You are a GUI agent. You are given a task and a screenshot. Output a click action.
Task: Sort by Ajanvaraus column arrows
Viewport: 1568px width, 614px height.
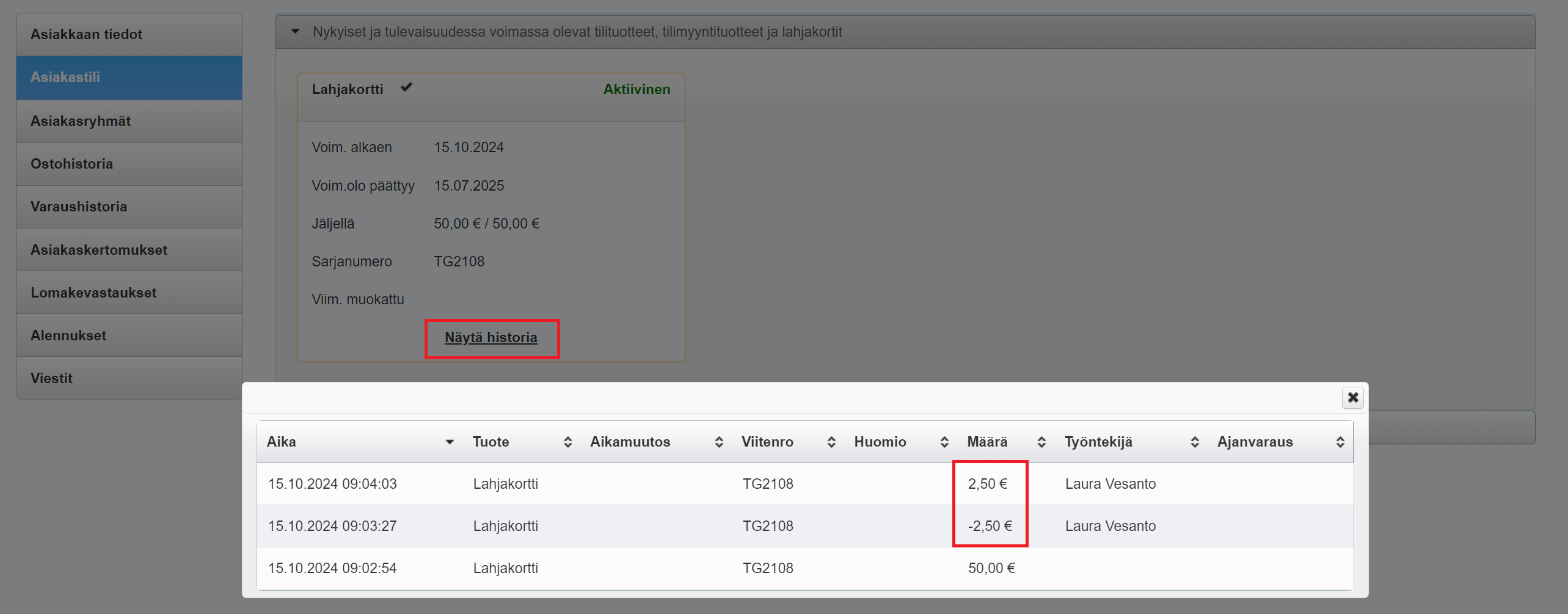(x=1340, y=442)
